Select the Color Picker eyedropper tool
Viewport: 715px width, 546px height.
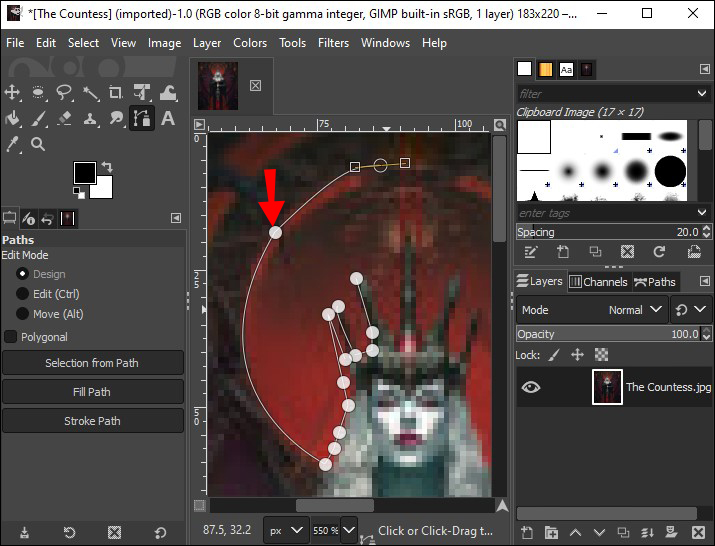[x=13, y=144]
